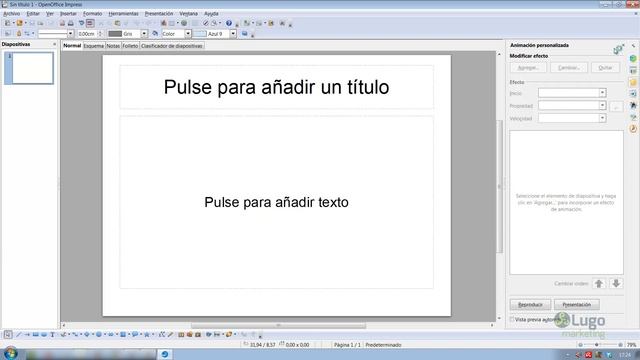Expand the Curve tool dropdown arrow
Viewport: 640px width, 360px height.
(69, 335)
